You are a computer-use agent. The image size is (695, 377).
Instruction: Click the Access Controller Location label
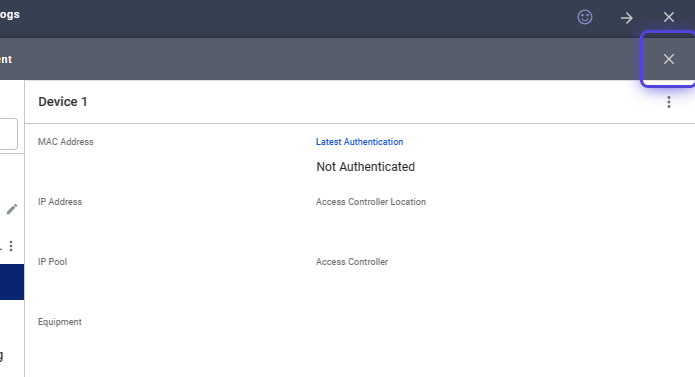pos(371,202)
